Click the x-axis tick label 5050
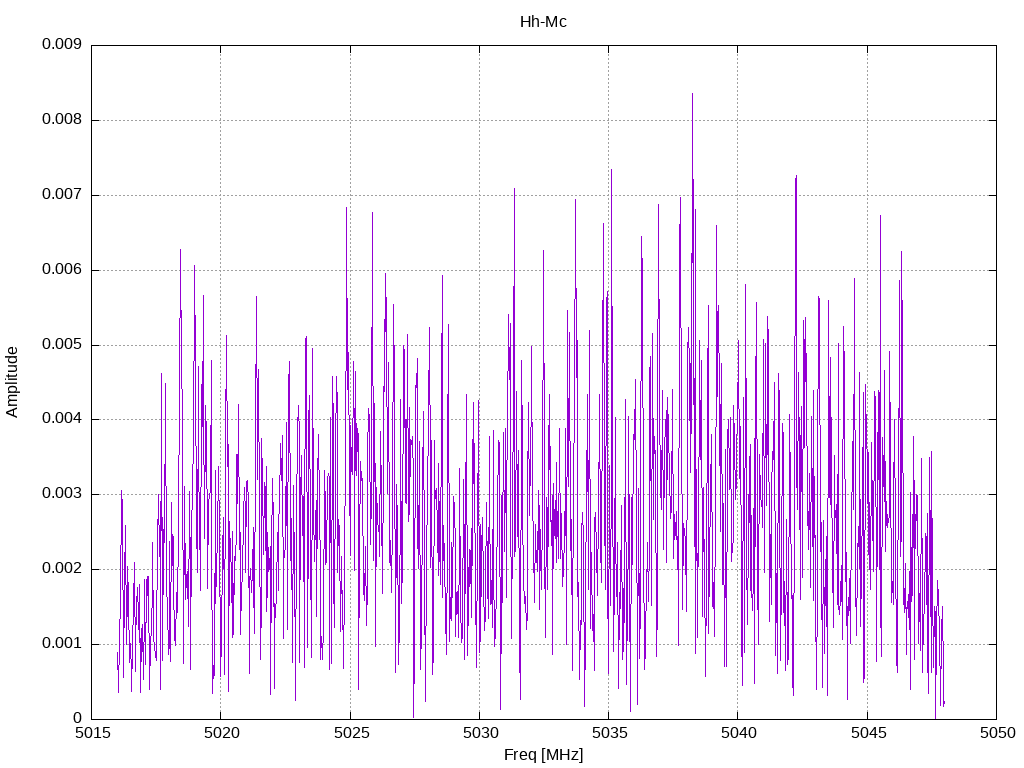The image size is (1024, 768). pyautogui.click(x=997, y=733)
